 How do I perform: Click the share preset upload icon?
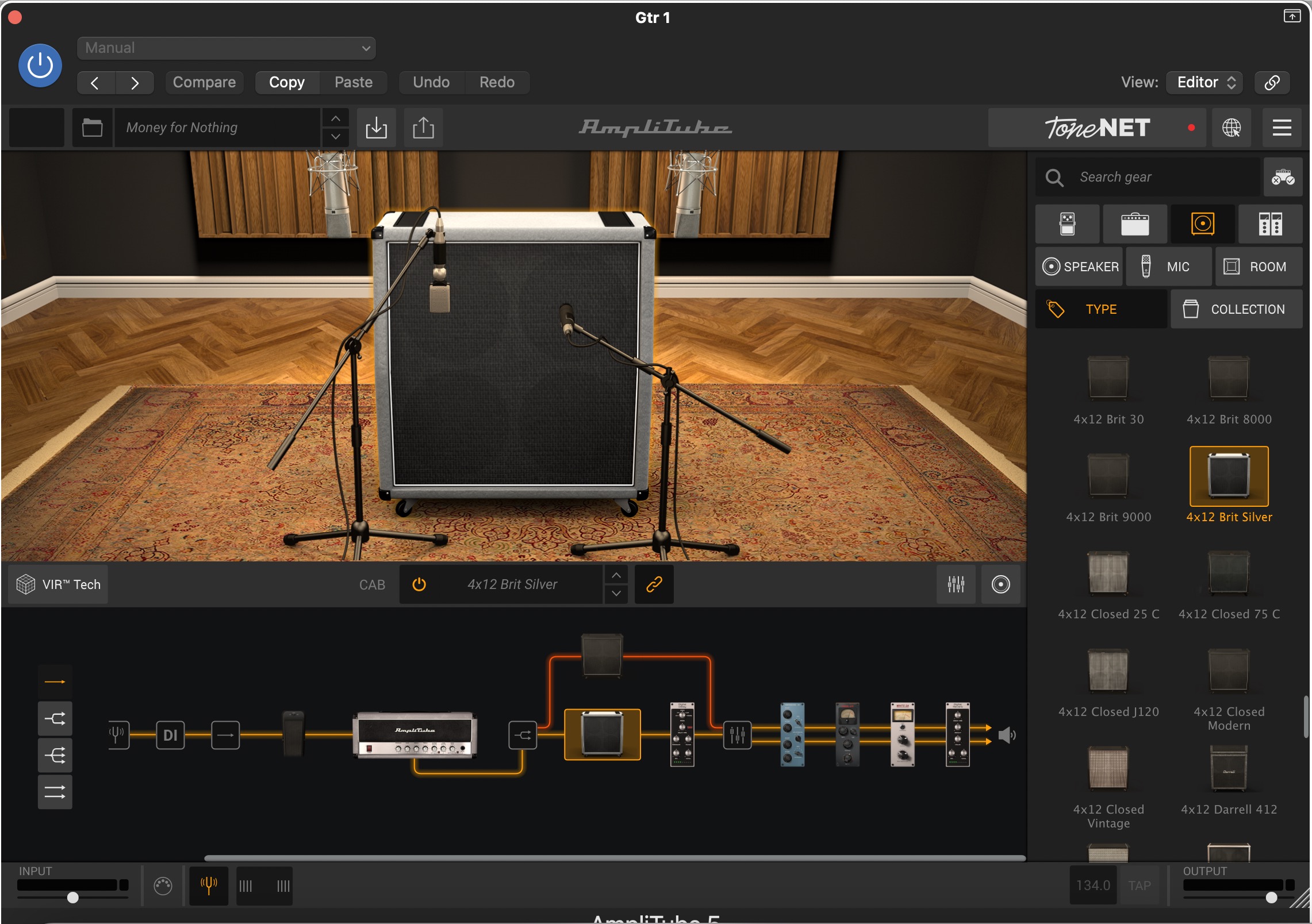point(423,127)
